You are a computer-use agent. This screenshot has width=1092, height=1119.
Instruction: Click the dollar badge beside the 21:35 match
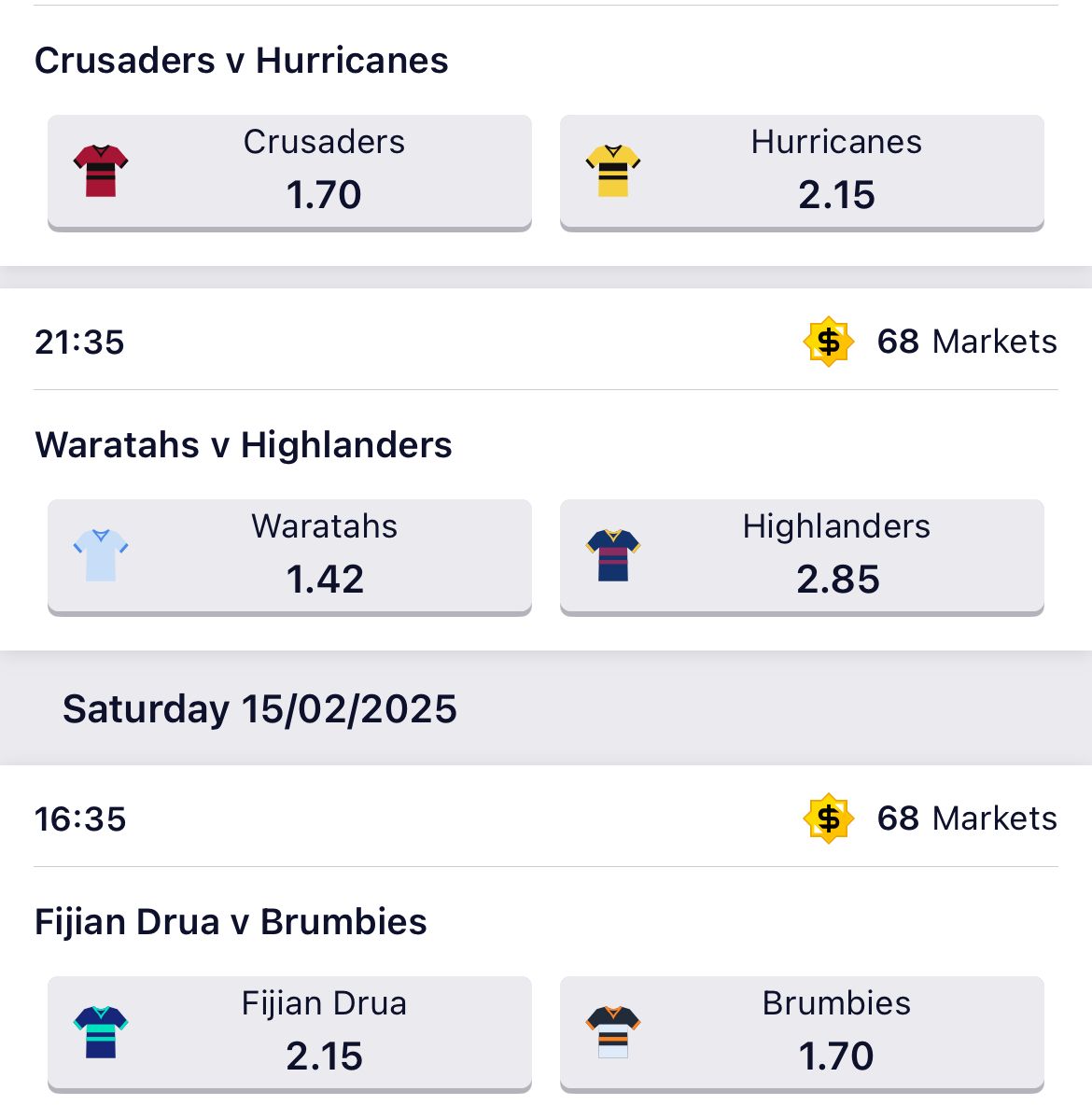(828, 342)
